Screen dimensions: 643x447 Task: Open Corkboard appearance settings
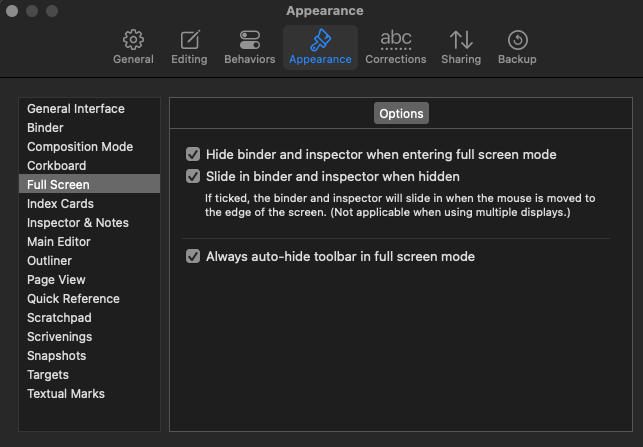click(56, 166)
